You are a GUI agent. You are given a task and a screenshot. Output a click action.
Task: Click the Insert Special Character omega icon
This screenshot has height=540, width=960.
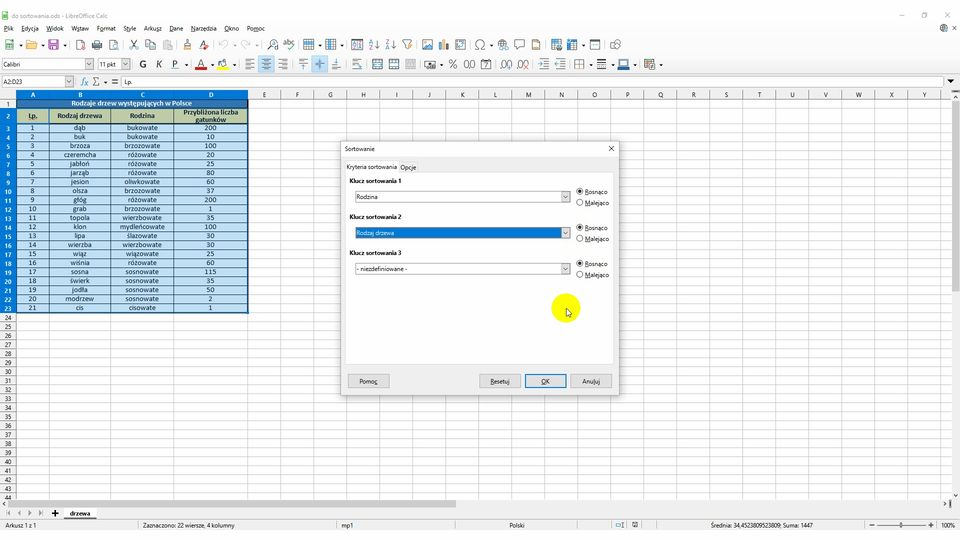click(480, 45)
